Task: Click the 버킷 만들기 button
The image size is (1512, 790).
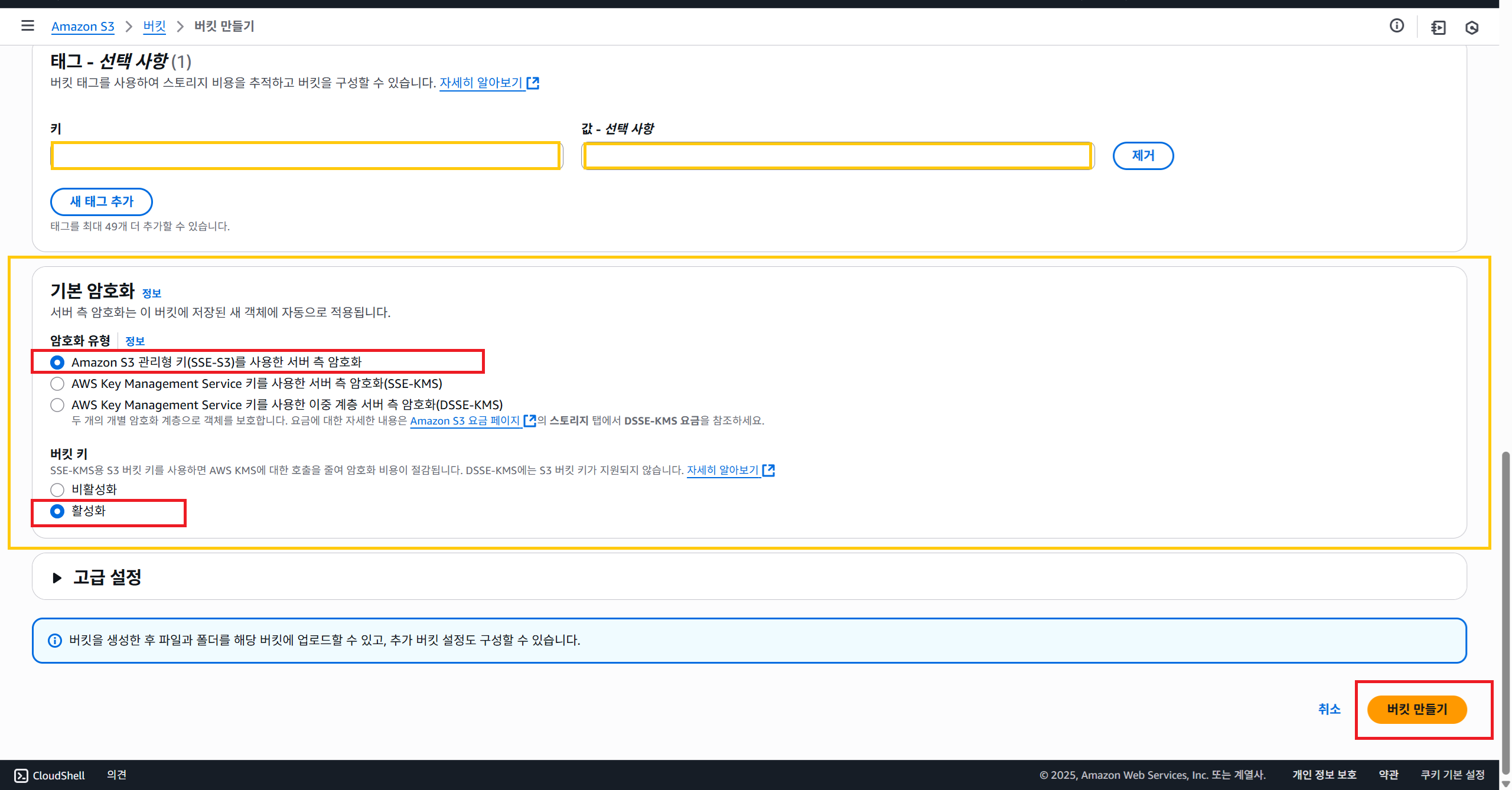Action: (1416, 709)
